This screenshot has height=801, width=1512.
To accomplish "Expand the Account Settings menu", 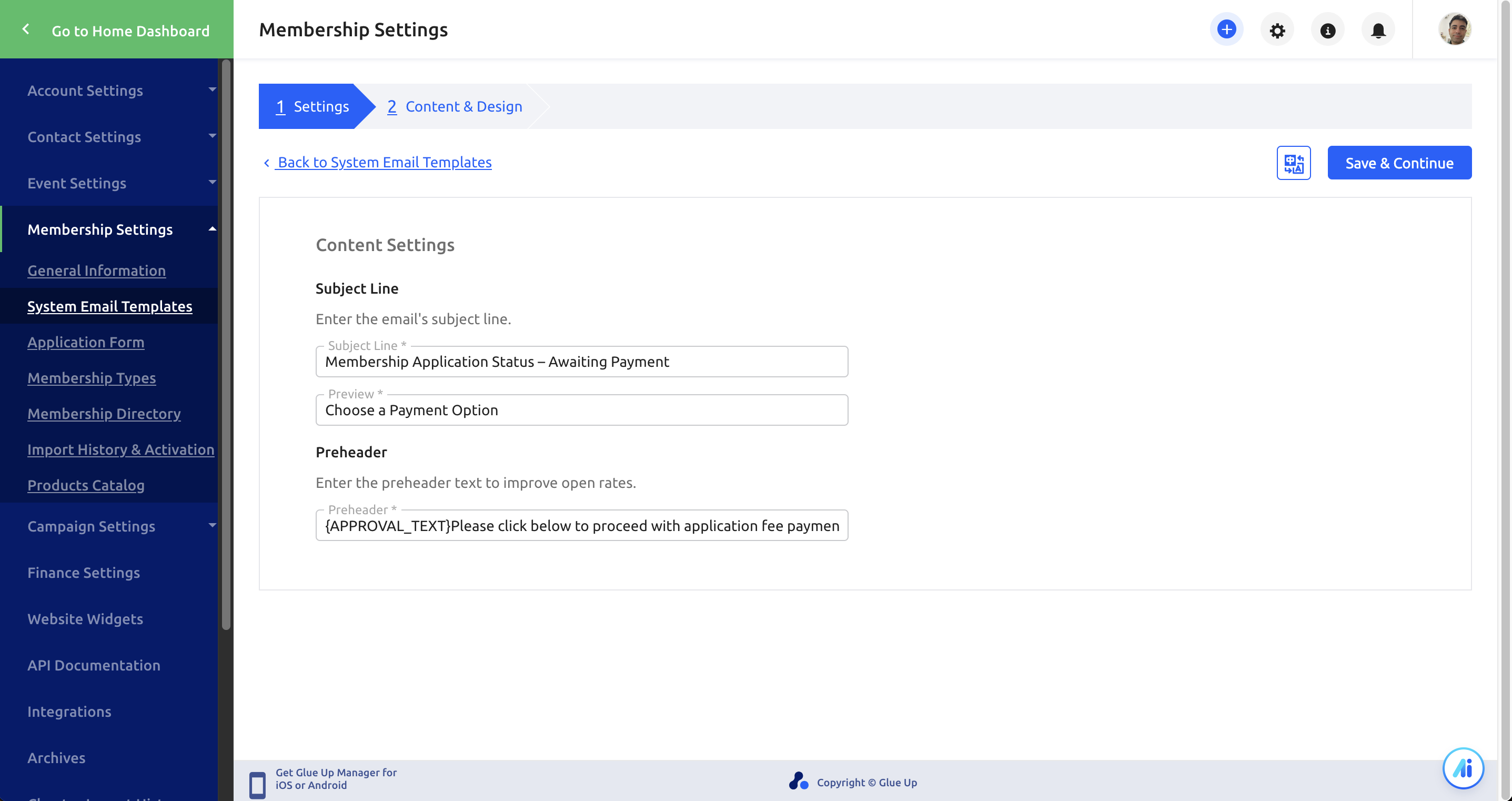I will coord(212,90).
